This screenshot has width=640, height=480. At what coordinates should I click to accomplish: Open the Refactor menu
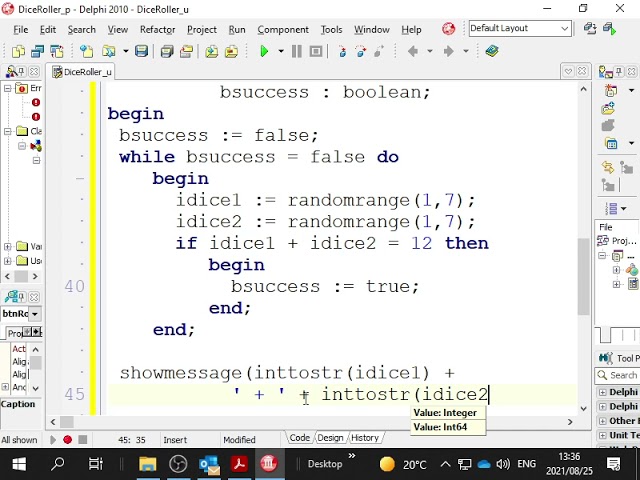click(158, 29)
